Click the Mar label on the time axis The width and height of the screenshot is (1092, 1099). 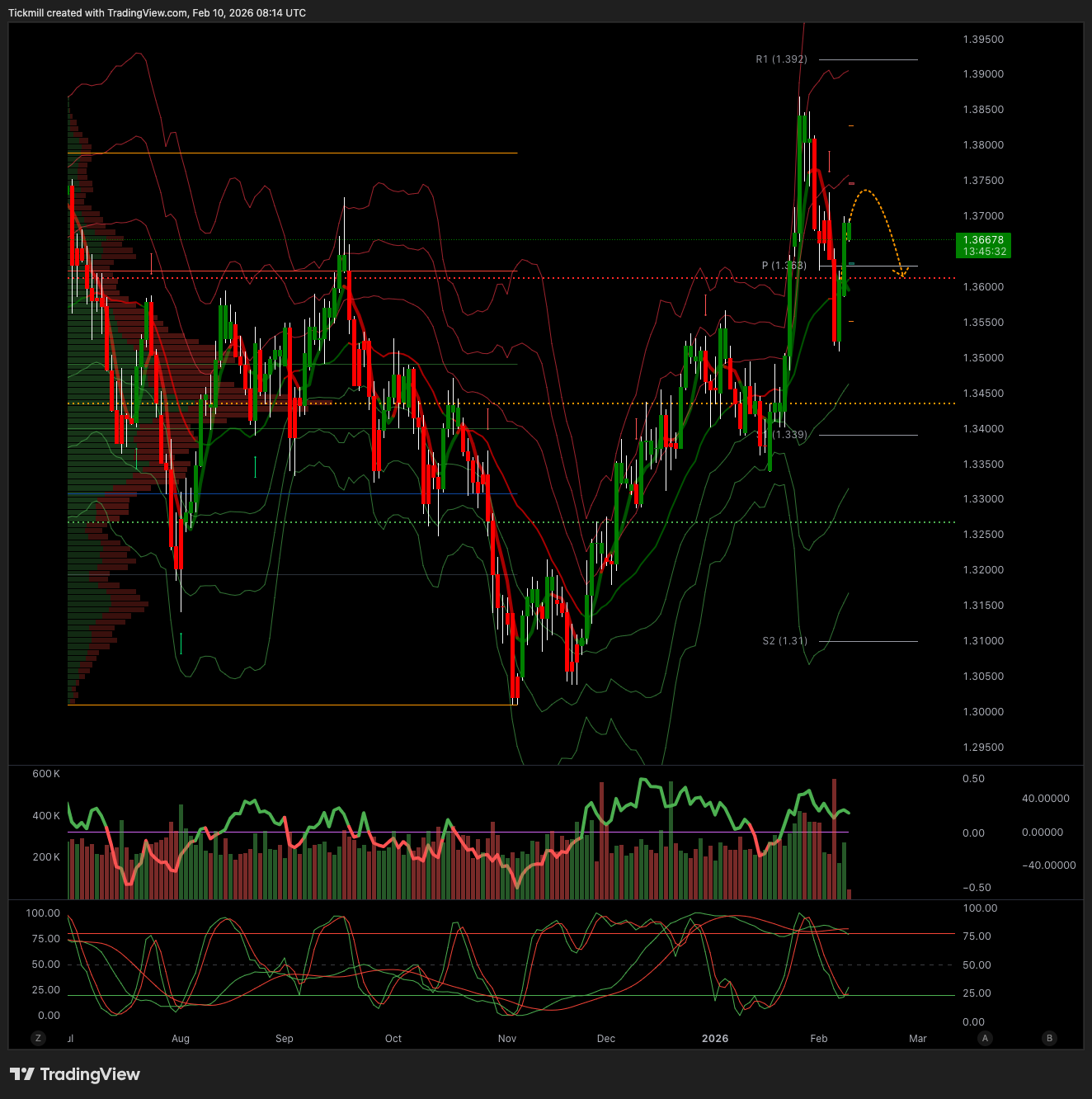click(x=917, y=1039)
